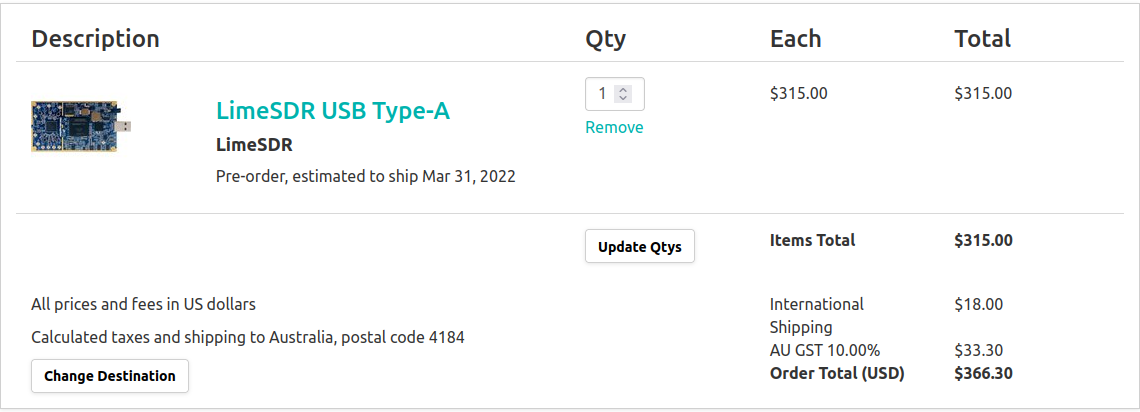This screenshot has width=1140, height=412.
Task: Click the Items Total label
Action: (812, 240)
